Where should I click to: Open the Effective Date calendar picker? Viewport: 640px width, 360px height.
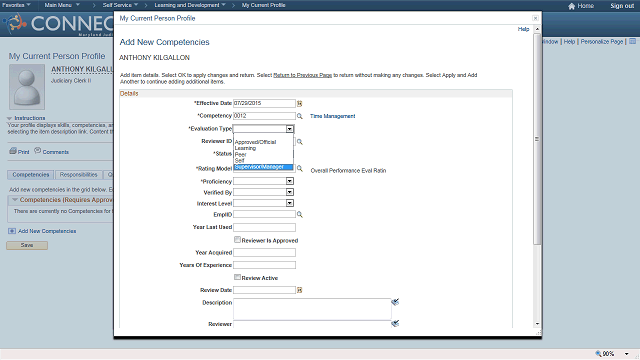coord(299,104)
